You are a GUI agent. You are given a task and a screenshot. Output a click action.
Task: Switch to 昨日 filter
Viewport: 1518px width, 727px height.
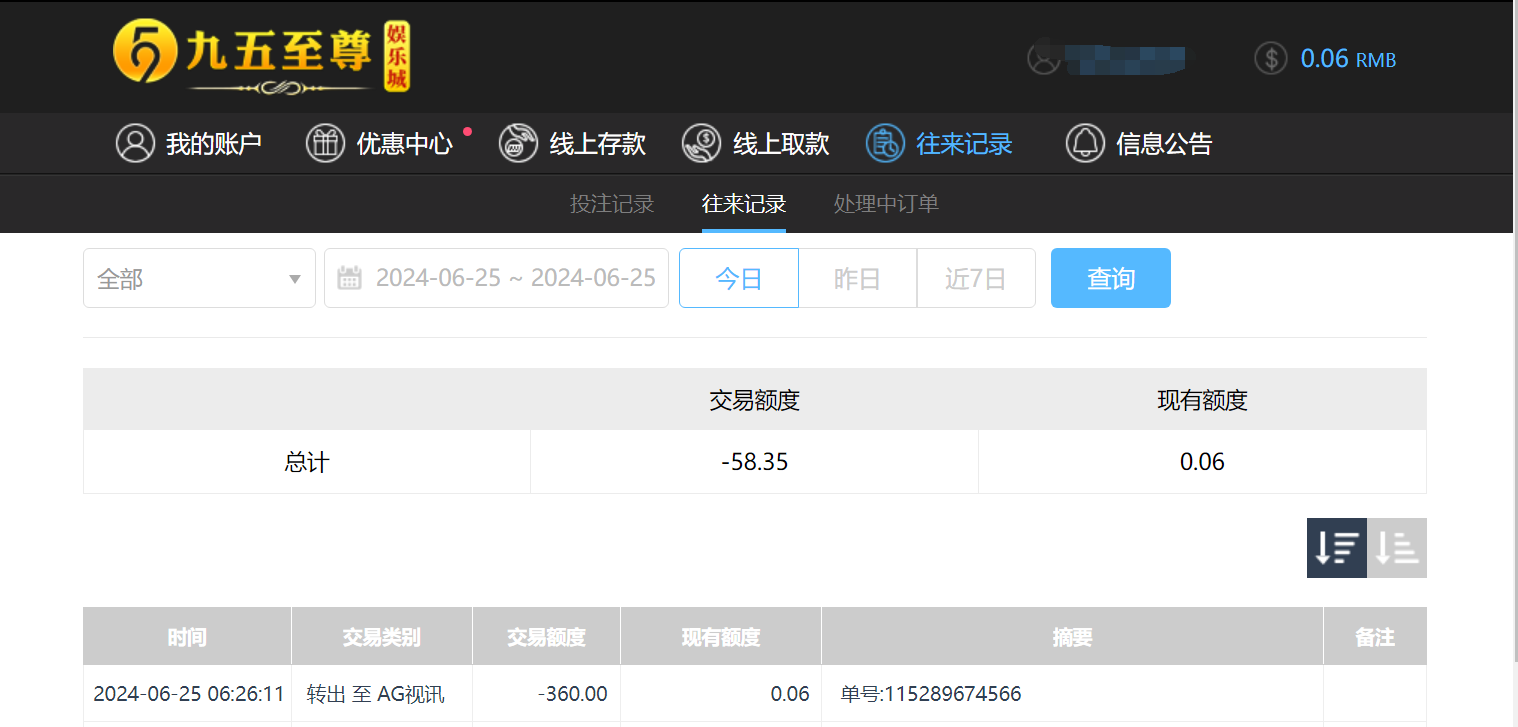coord(857,278)
